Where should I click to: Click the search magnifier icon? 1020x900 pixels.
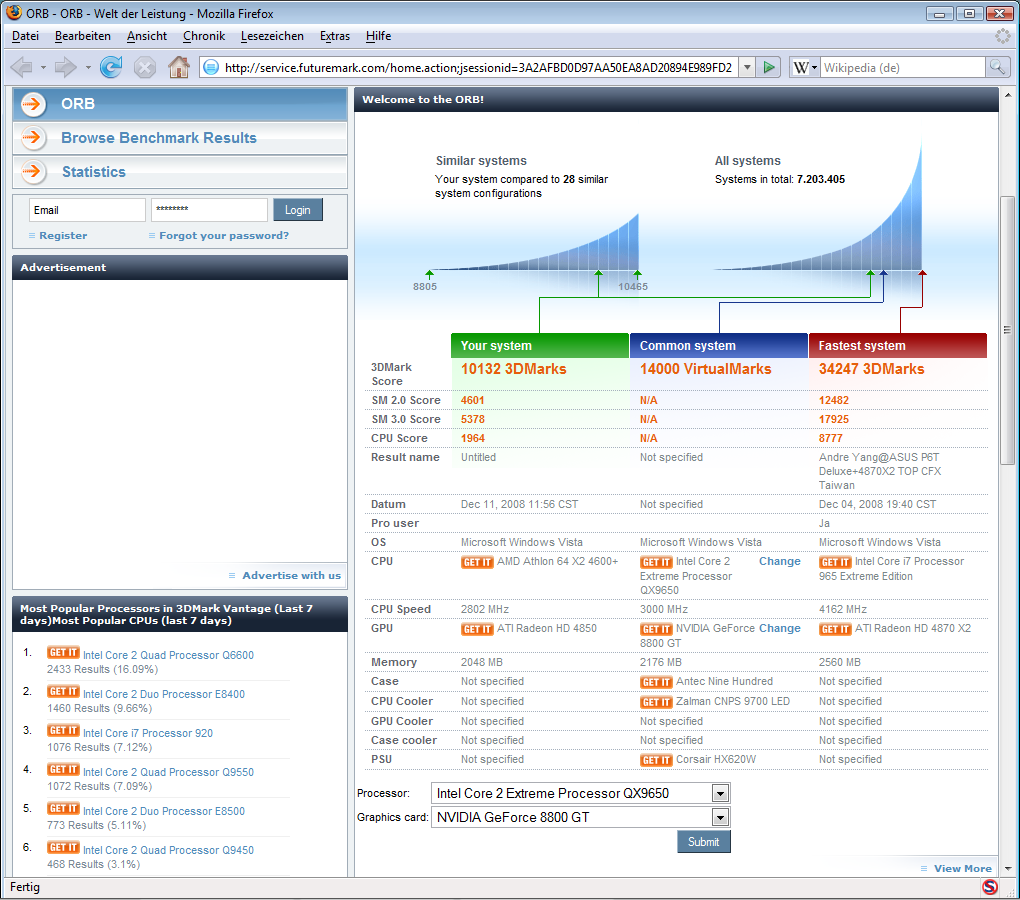pyautogui.click(x=997, y=67)
